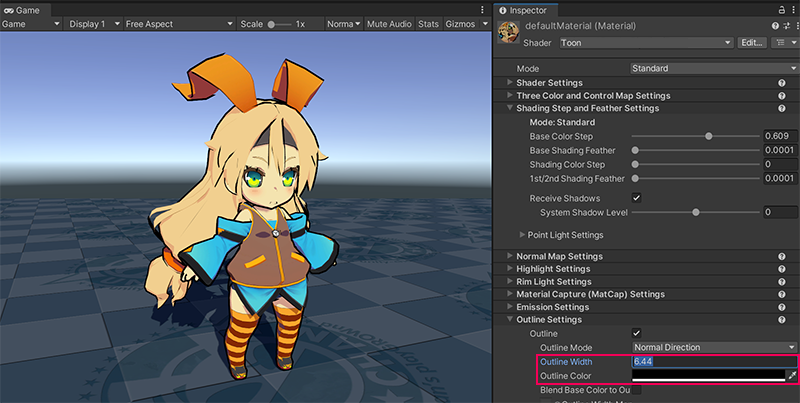Expand Highlight Settings section
The width and height of the screenshot is (800, 403).
pyautogui.click(x=510, y=269)
